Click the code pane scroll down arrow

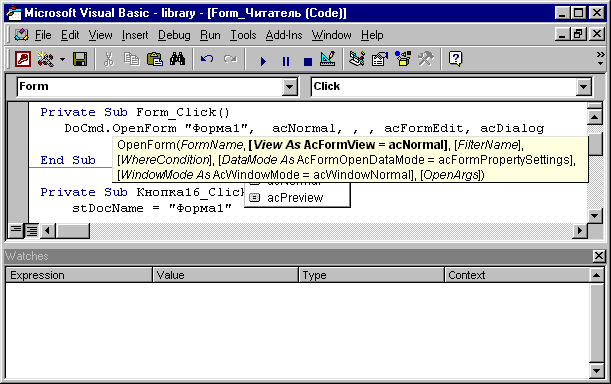pyautogui.click(x=595, y=216)
